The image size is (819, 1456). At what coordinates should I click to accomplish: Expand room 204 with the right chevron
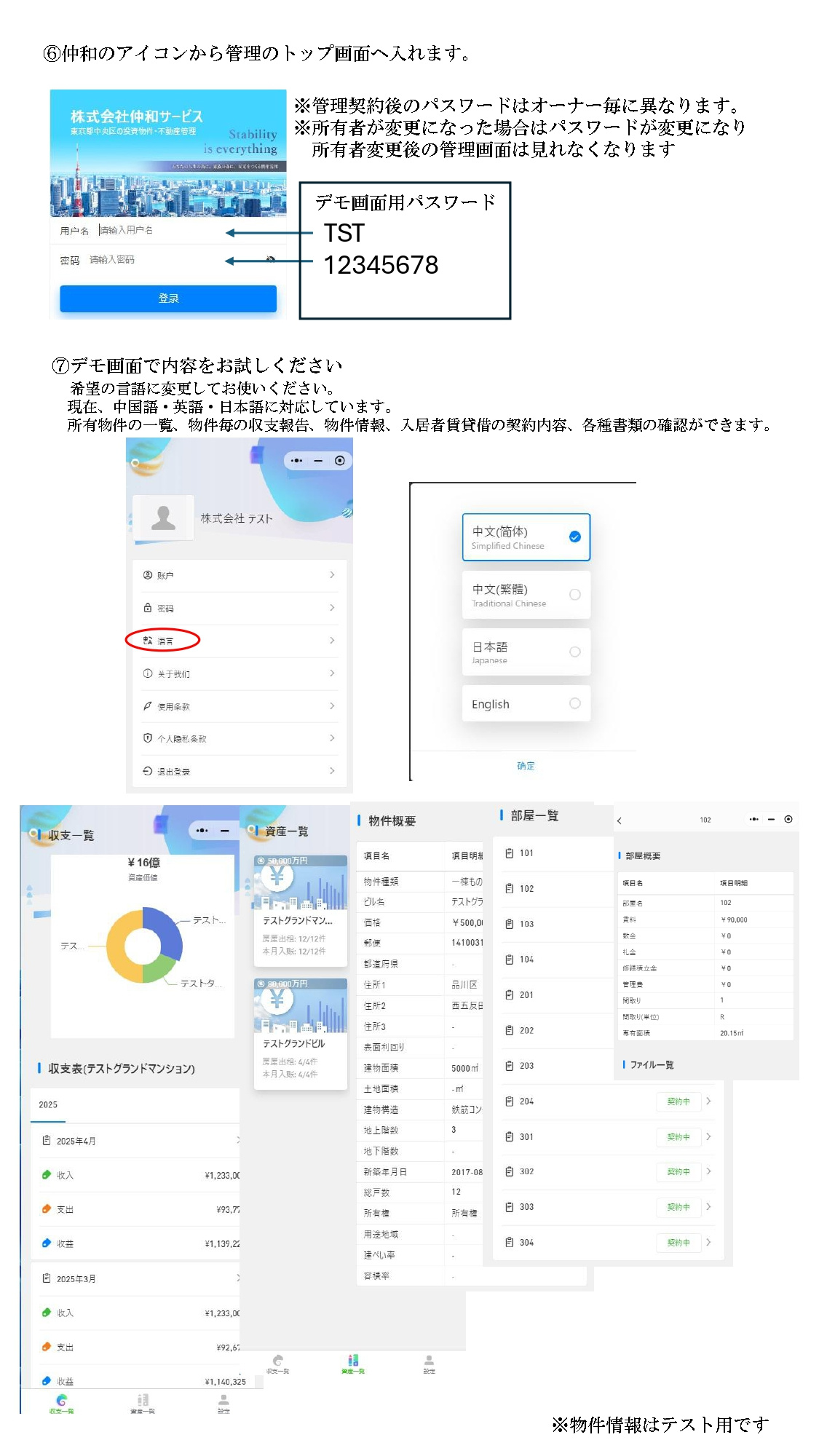click(x=708, y=1101)
